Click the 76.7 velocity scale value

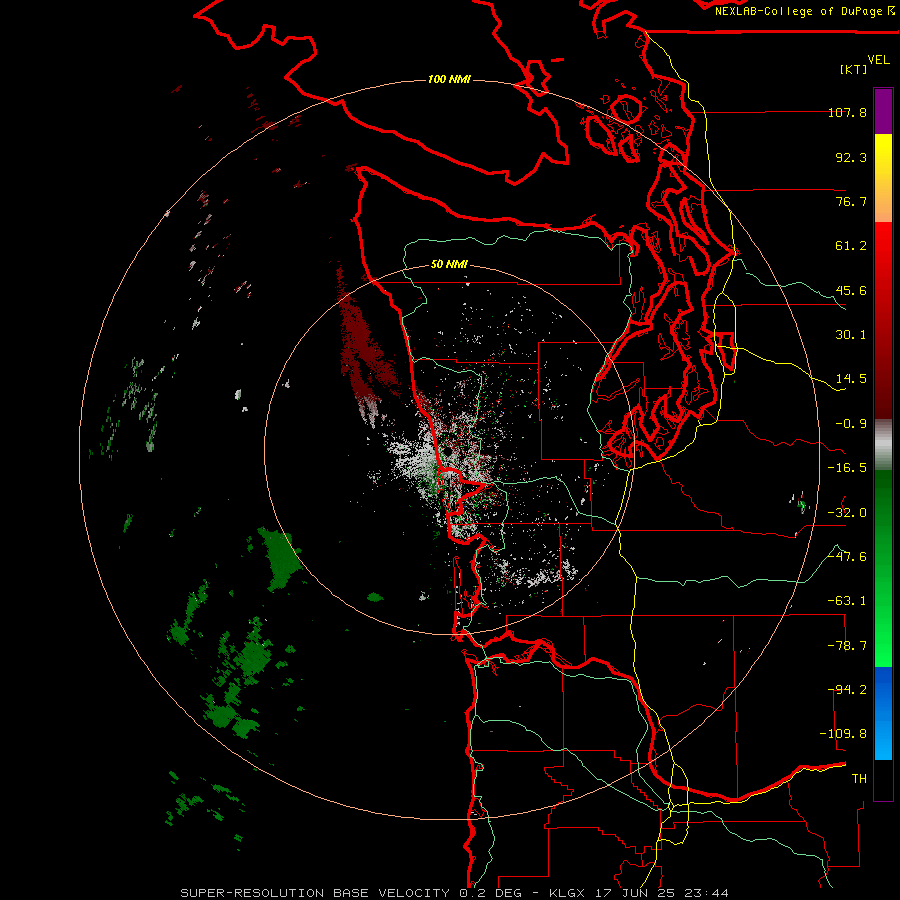coord(851,201)
